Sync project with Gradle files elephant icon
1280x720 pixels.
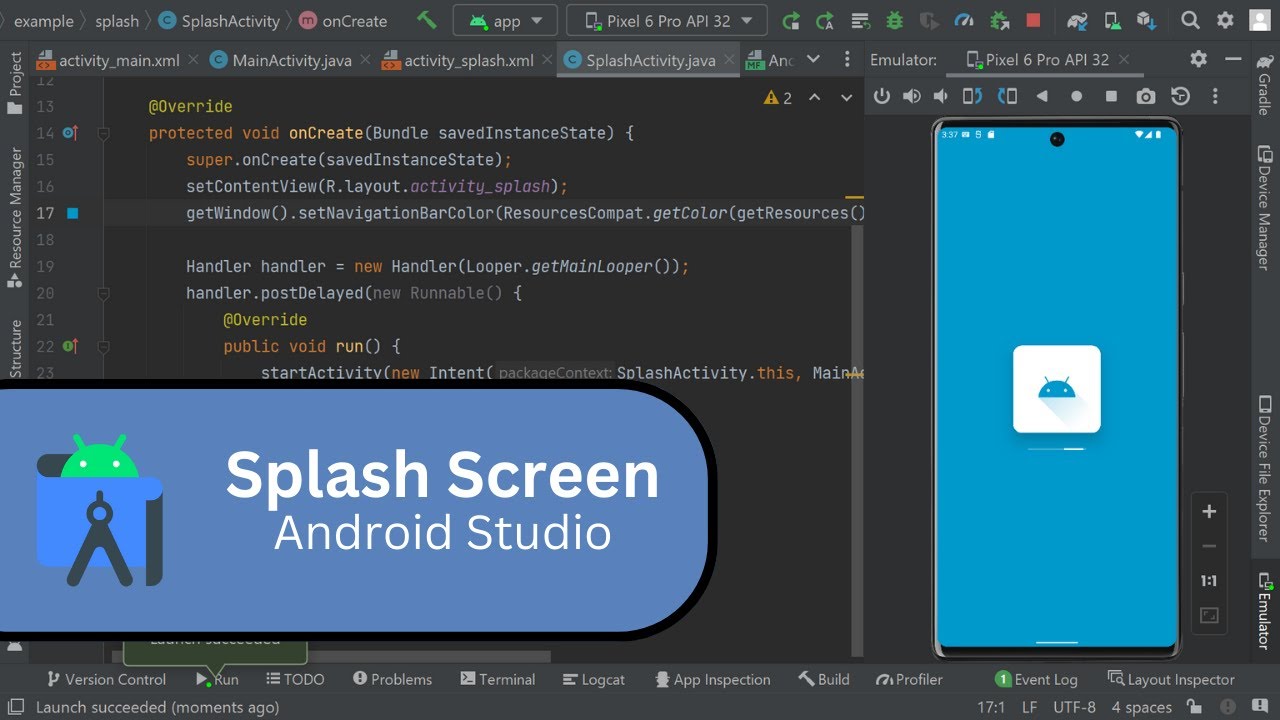1077,20
